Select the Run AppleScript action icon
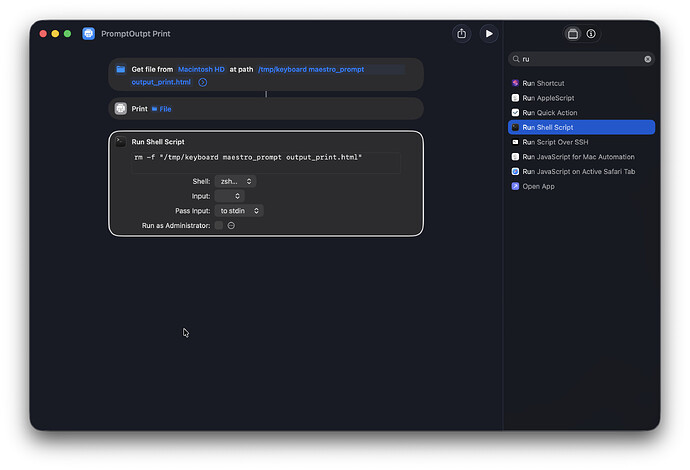Image resolution: width=690 pixels, height=470 pixels. coord(515,98)
